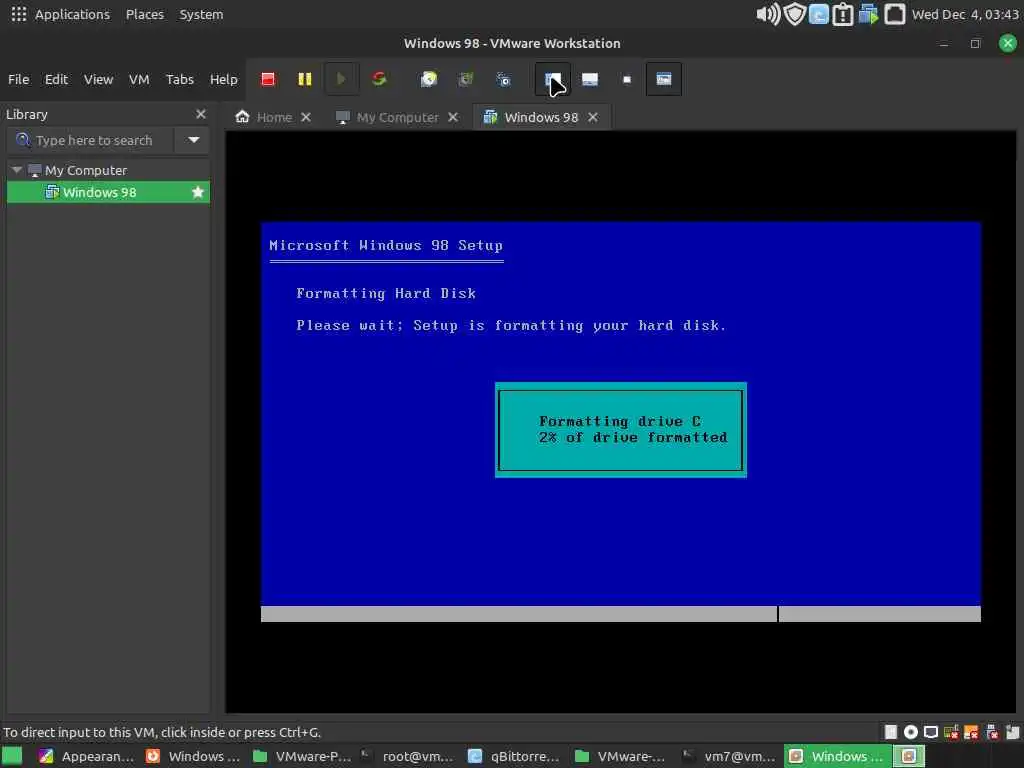Switch to the qBittorrent taskbar window
The image size is (1024, 768).
point(515,756)
